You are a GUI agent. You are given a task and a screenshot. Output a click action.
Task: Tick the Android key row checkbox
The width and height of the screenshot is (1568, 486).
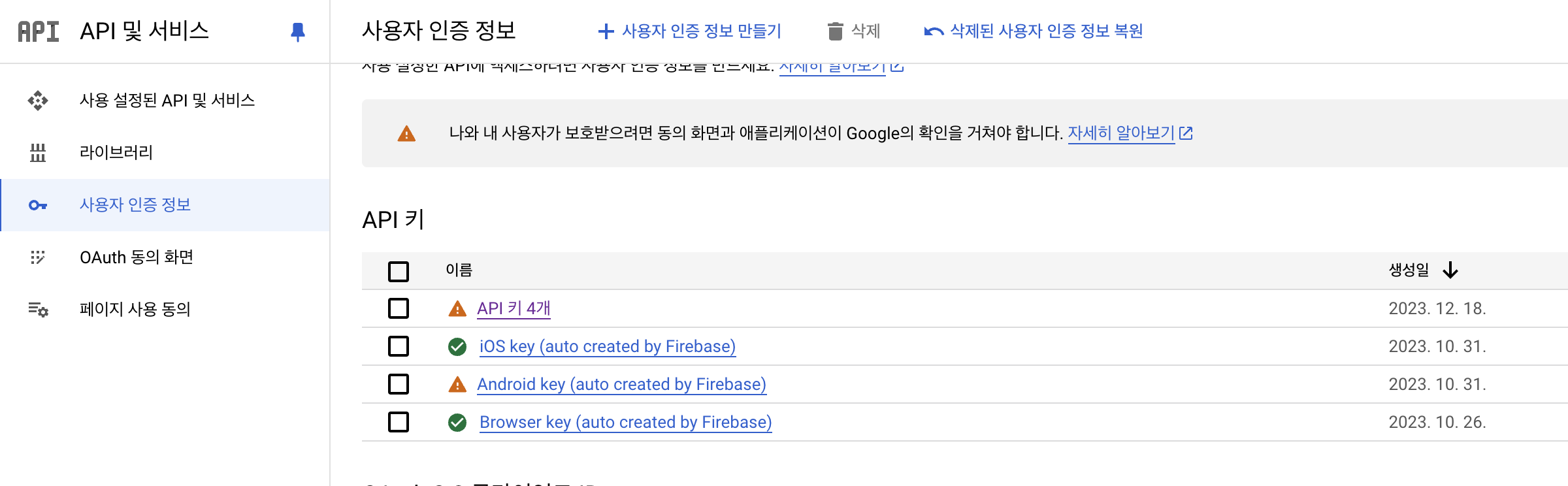399,384
